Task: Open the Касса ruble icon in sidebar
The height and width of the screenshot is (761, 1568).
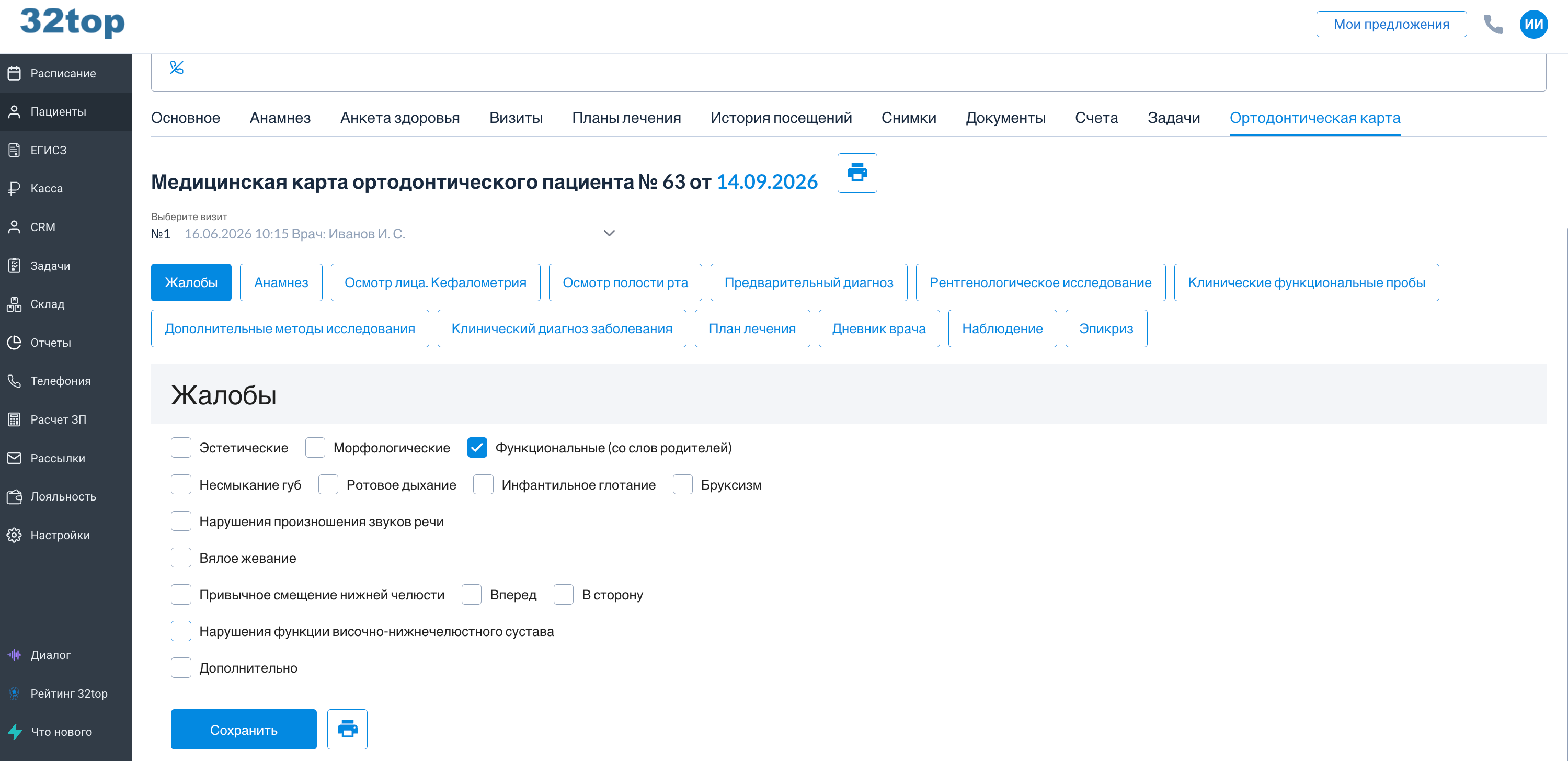Action: [15, 188]
